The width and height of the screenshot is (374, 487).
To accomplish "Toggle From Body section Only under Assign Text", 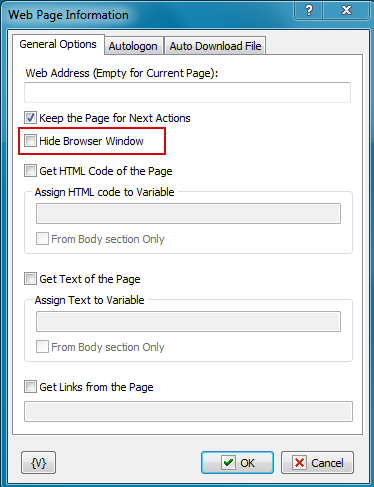I will pos(42,347).
